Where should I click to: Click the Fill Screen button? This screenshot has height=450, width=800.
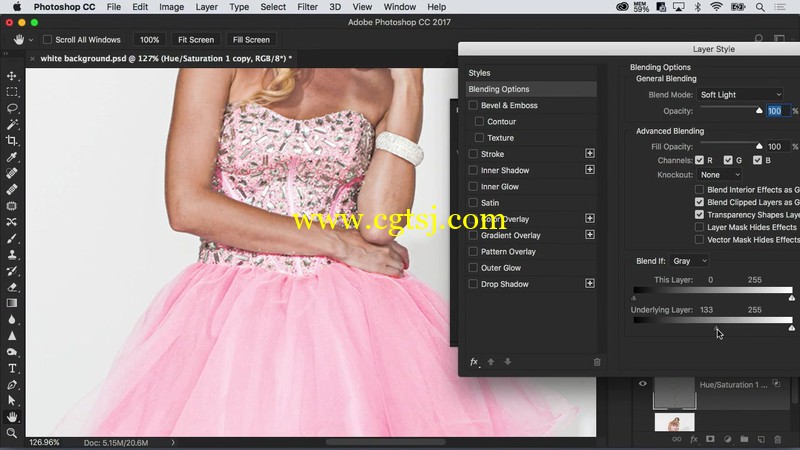coord(251,40)
